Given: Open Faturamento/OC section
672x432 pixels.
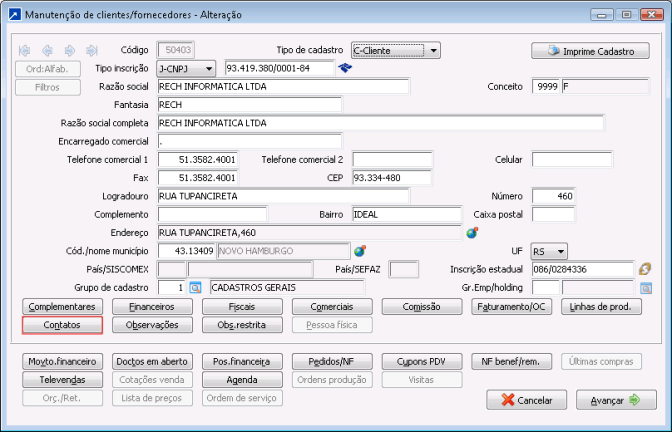Looking at the screenshot, I should pos(512,307).
